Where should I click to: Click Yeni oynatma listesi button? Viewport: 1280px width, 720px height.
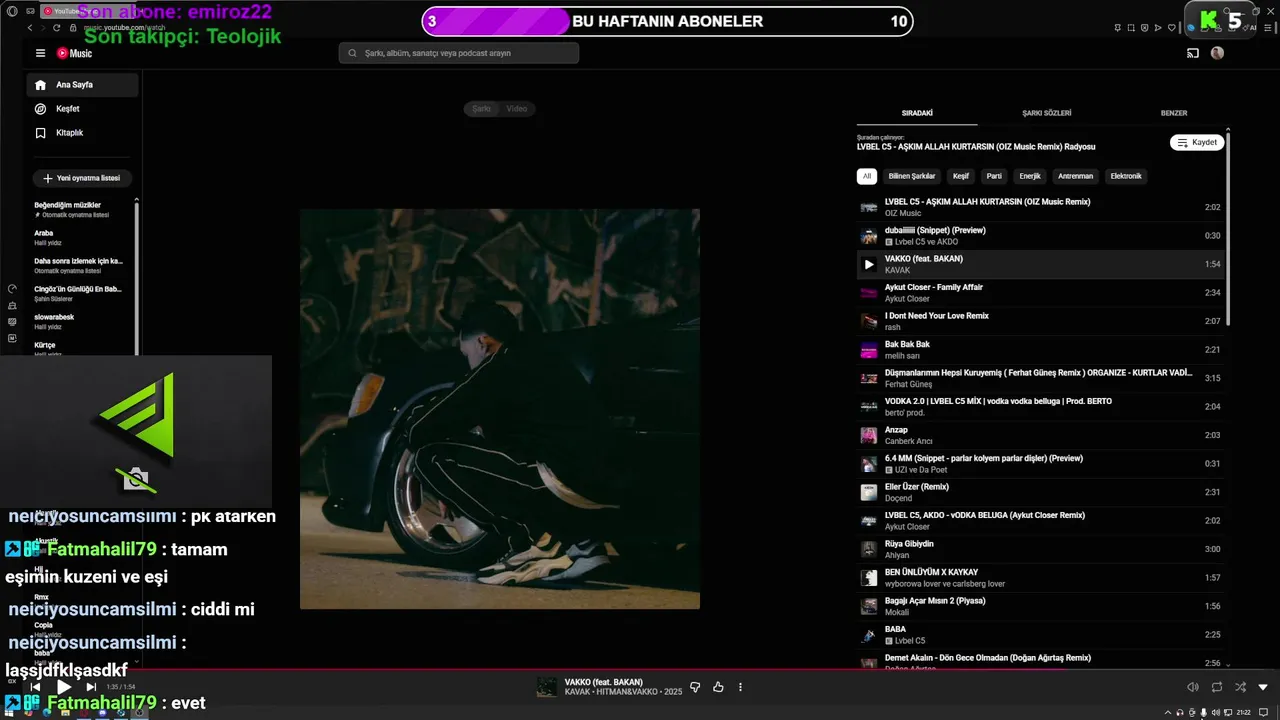pos(82,178)
